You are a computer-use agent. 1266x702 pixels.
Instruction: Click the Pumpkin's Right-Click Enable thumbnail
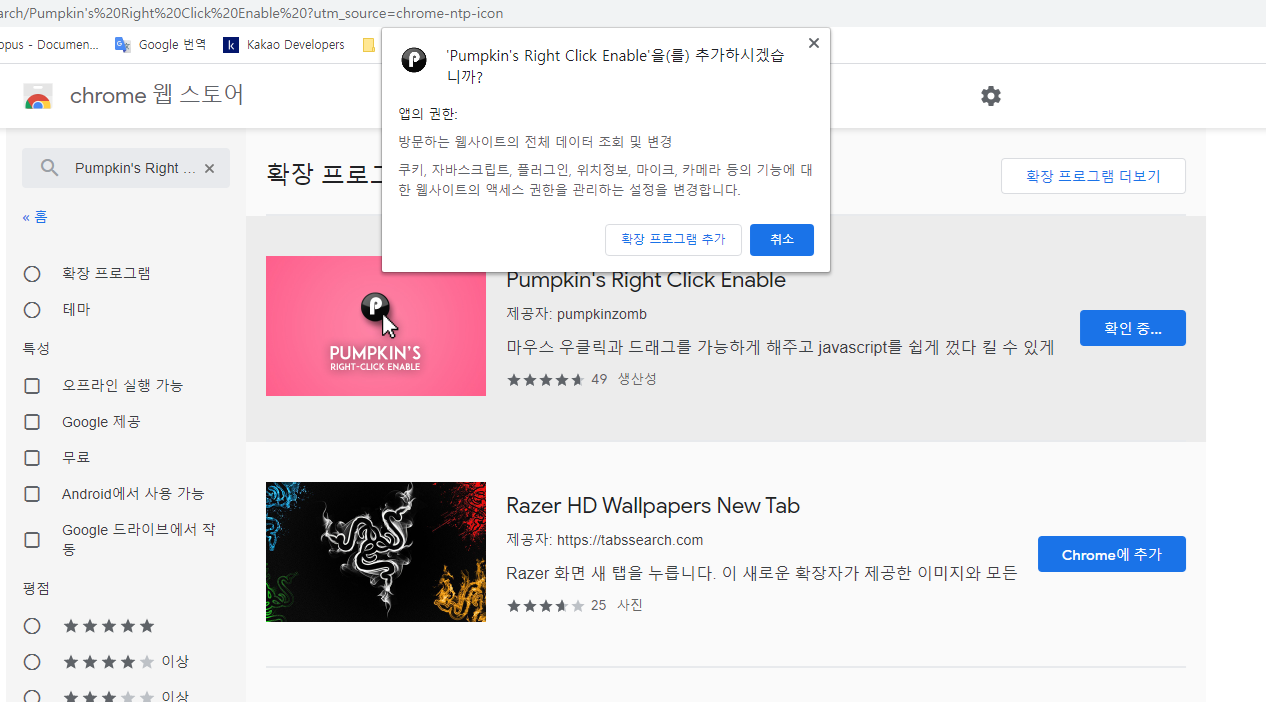(x=376, y=326)
